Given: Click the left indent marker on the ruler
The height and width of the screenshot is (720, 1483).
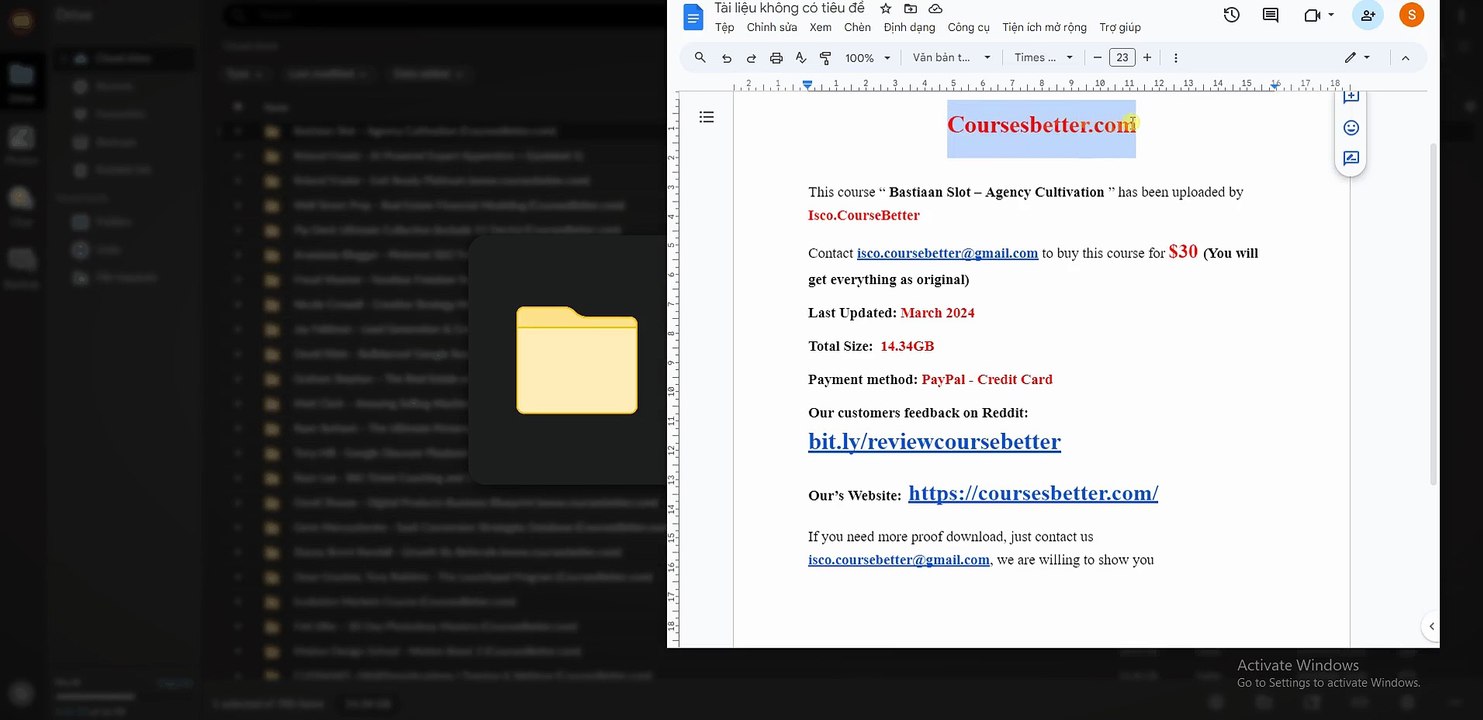Looking at the screenshot, I should tap(808, 85).
